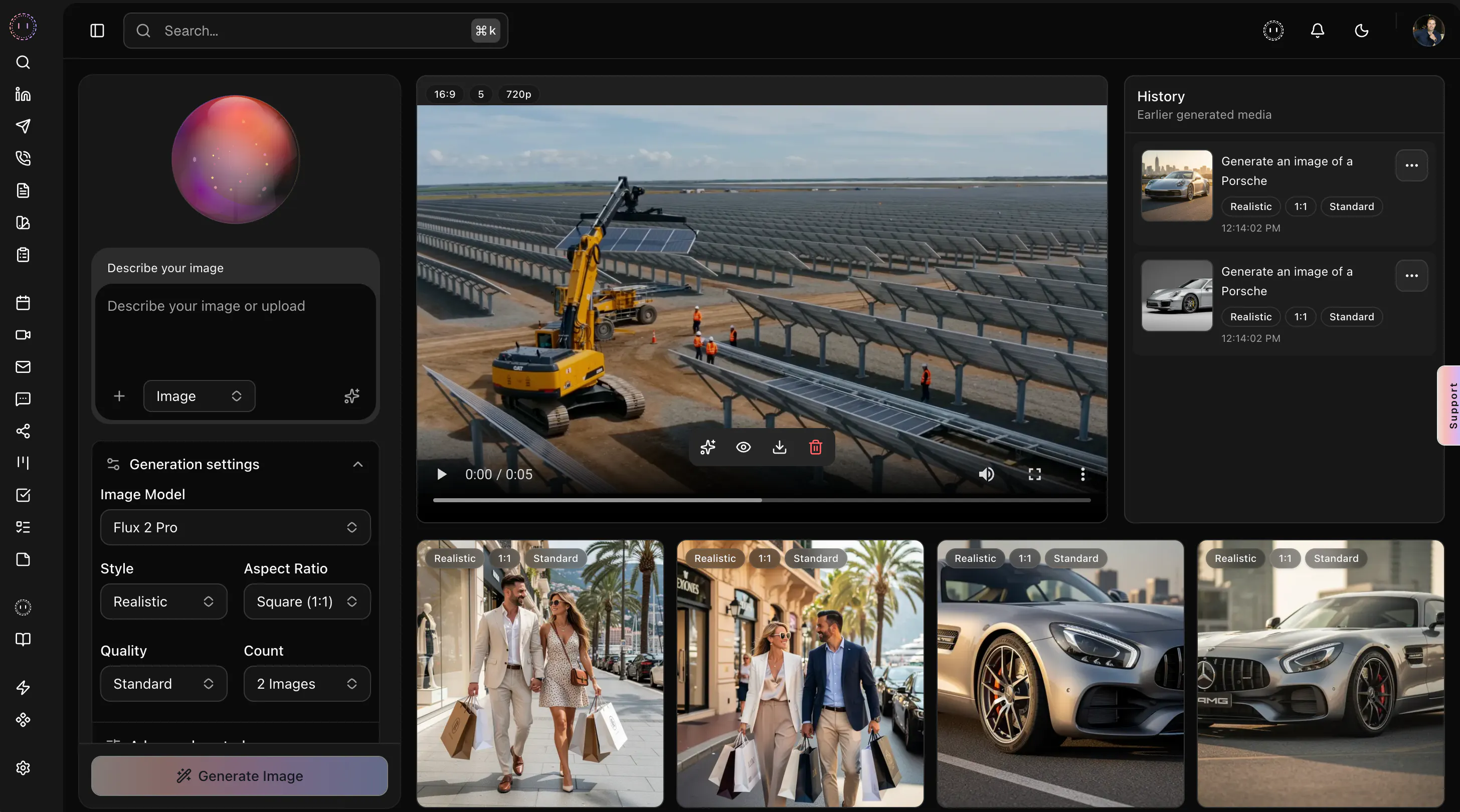Click the dashed face logo atop the sidebar
The image size is (1460, 812).
pyautogui.click(x=23, y=27)
